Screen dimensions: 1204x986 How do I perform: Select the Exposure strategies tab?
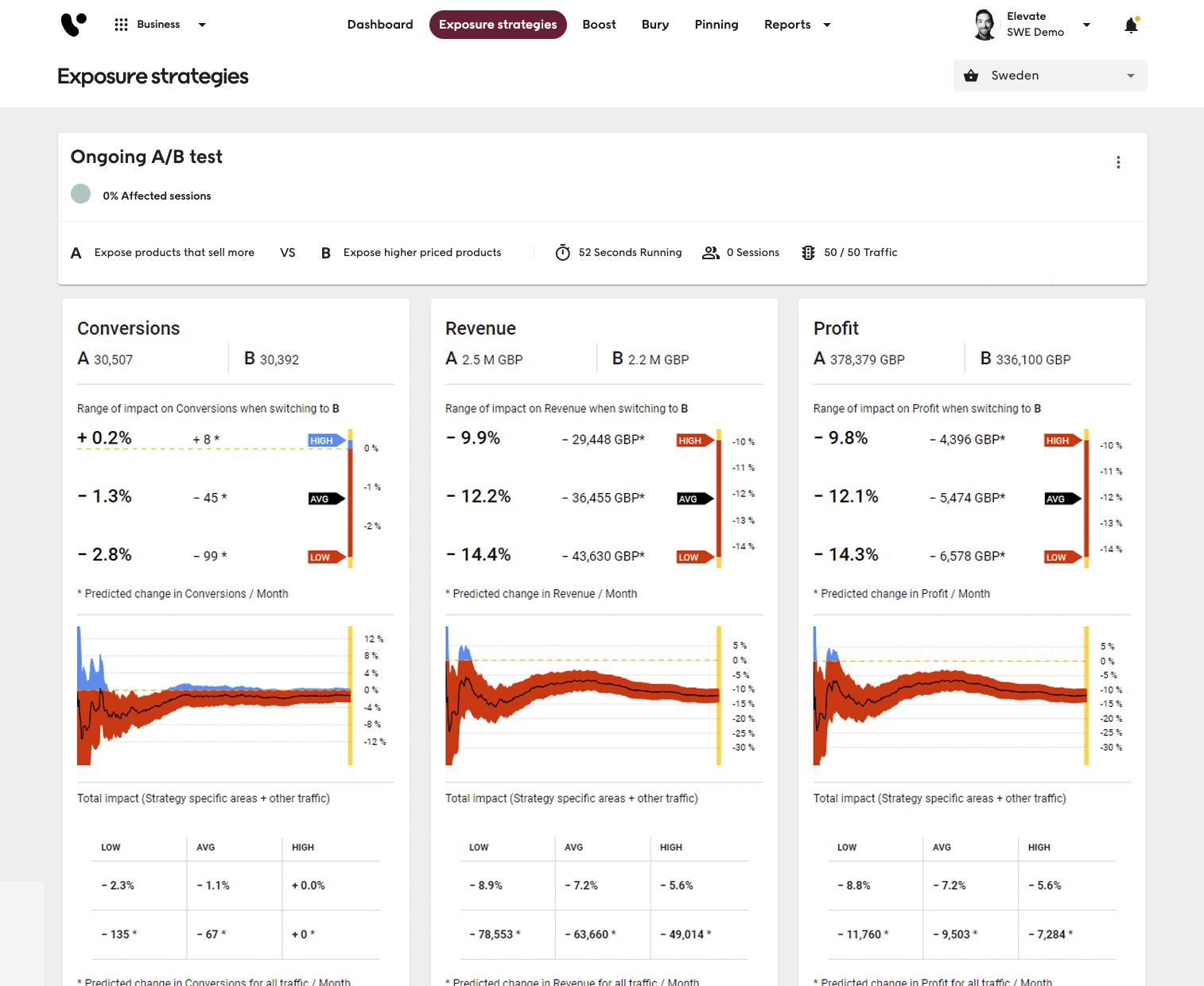(x=498, y=25)
